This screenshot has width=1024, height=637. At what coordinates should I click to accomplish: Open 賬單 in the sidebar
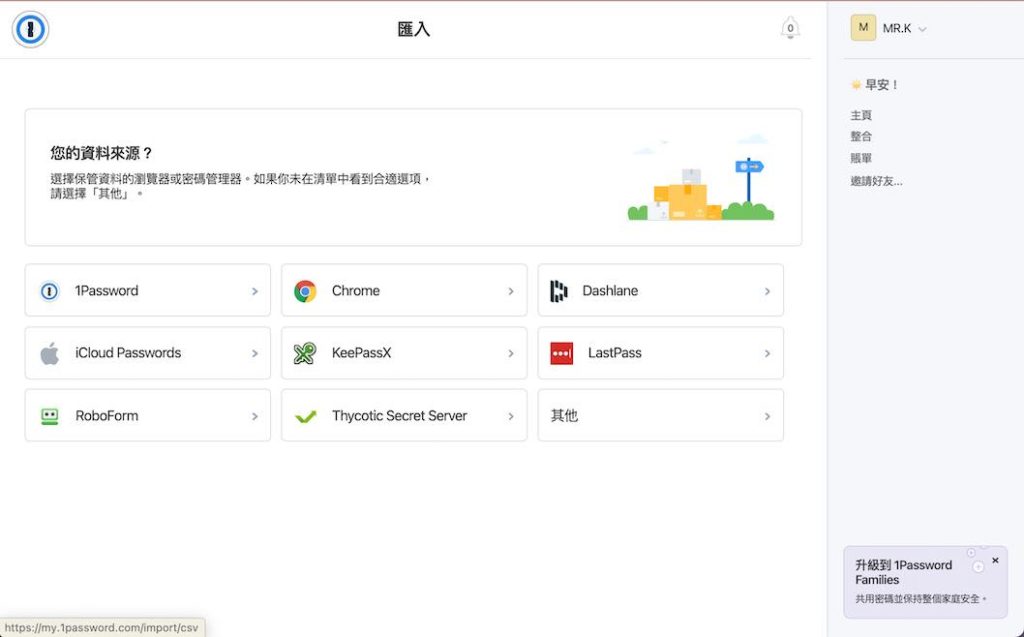coord(861,158)
